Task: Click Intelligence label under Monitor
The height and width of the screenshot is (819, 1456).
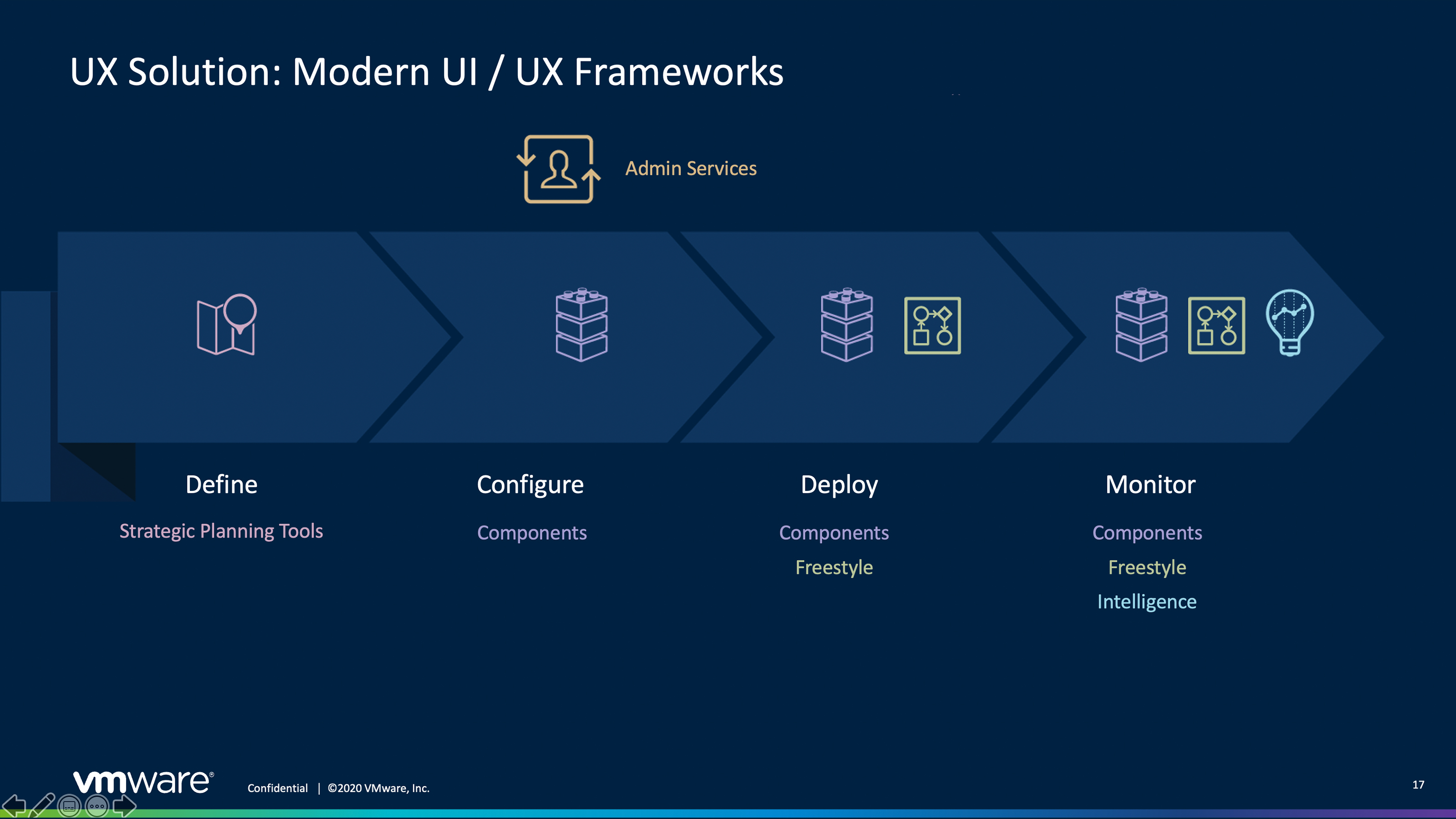Action: (x=1147, y=602)
